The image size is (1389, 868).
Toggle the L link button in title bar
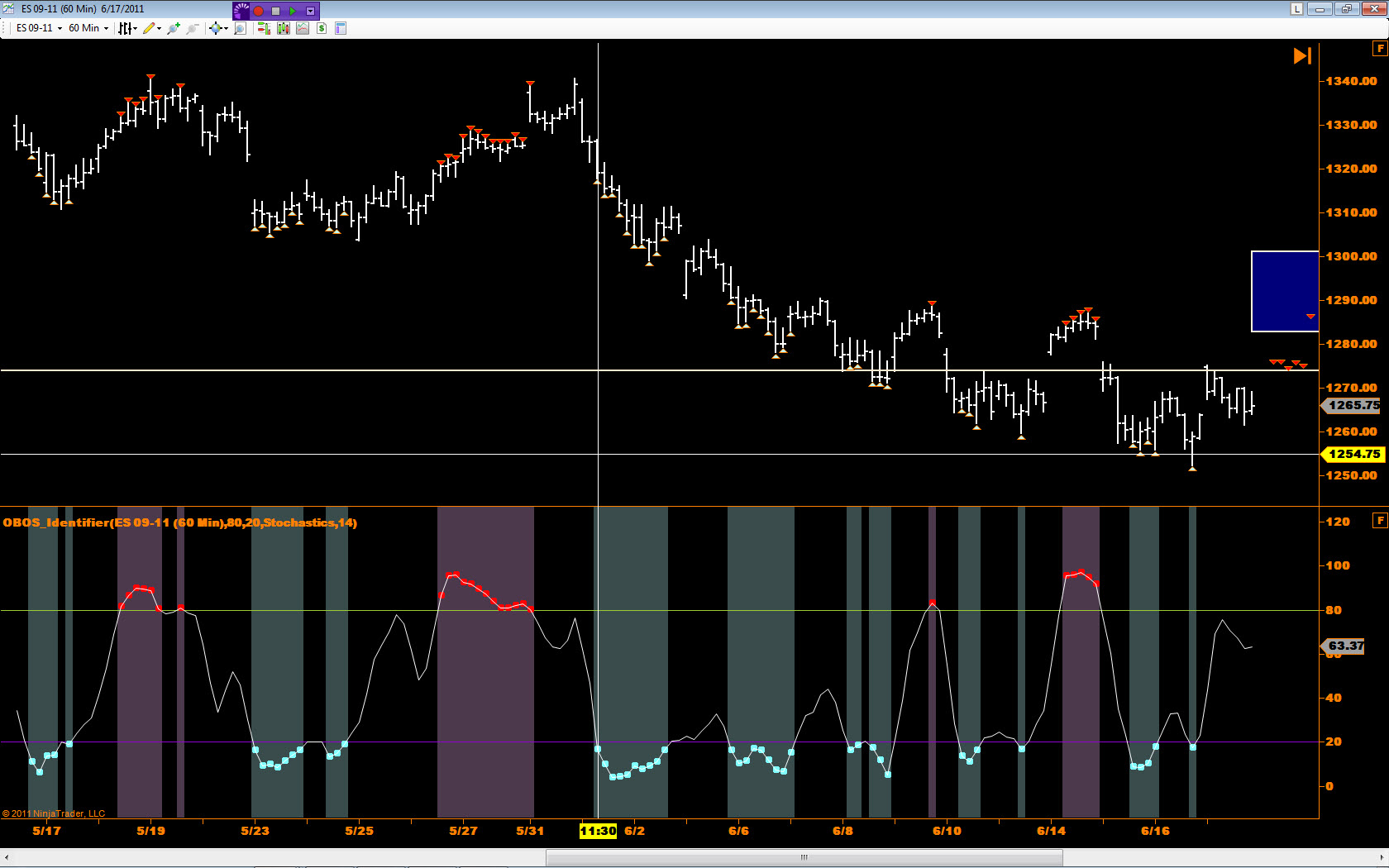click(1296, 9)
